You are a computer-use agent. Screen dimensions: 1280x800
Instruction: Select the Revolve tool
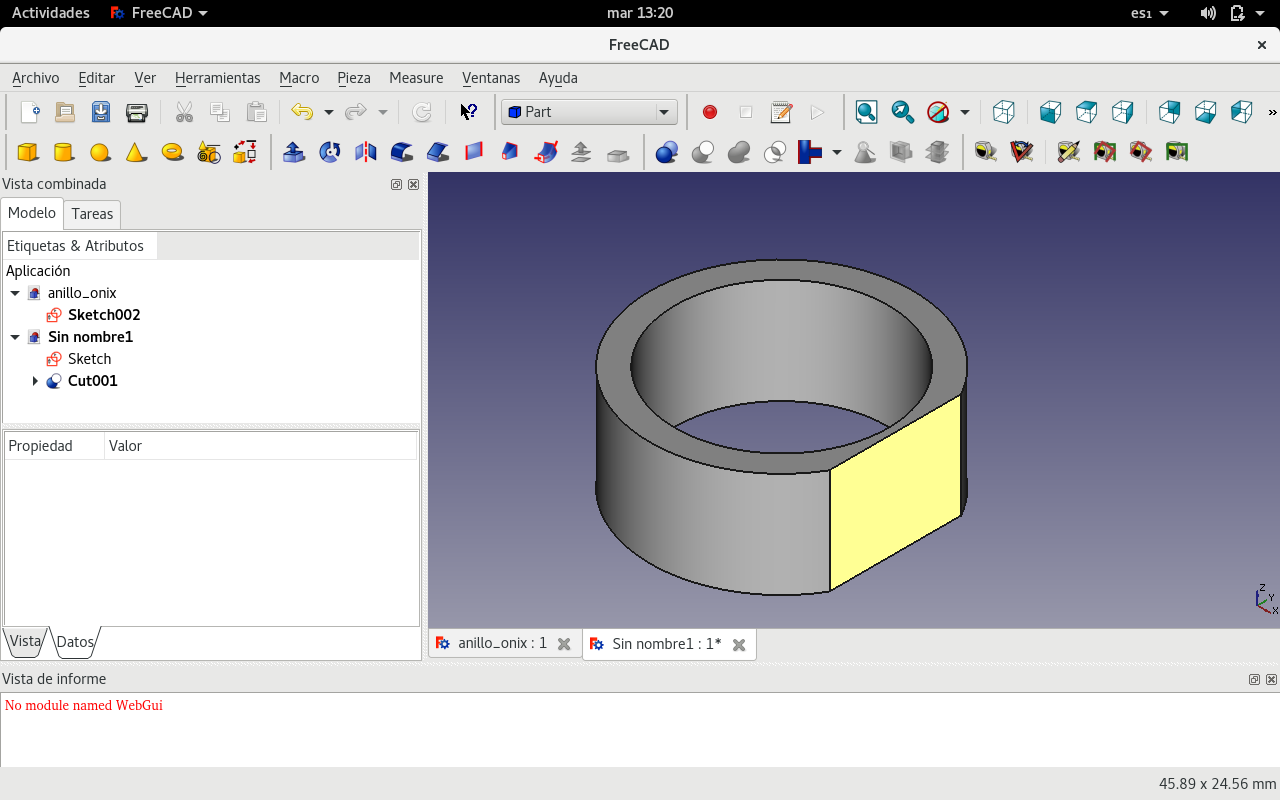click(330, 152)
